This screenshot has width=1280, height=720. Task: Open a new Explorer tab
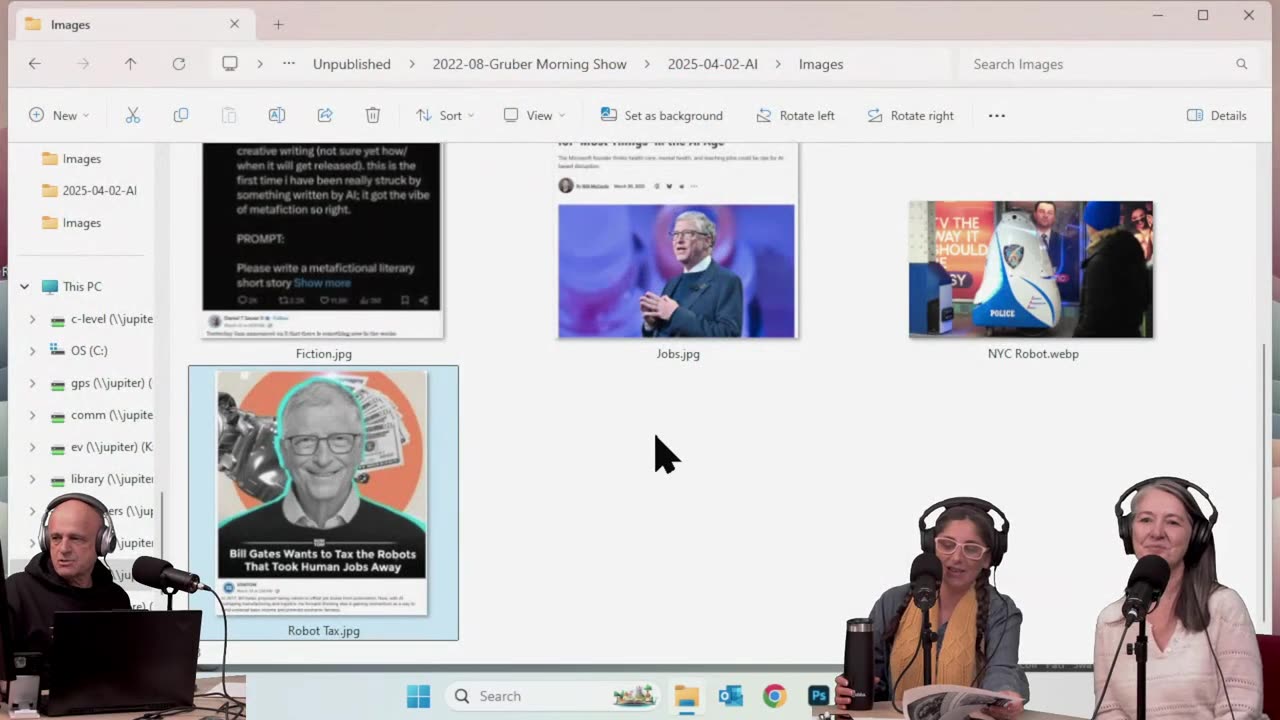click(x=279, y=24)
